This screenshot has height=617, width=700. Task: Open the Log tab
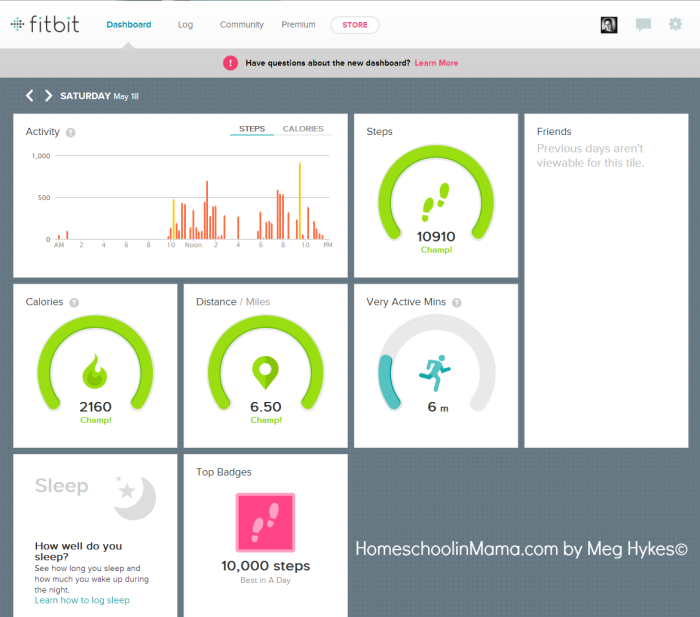185,25
